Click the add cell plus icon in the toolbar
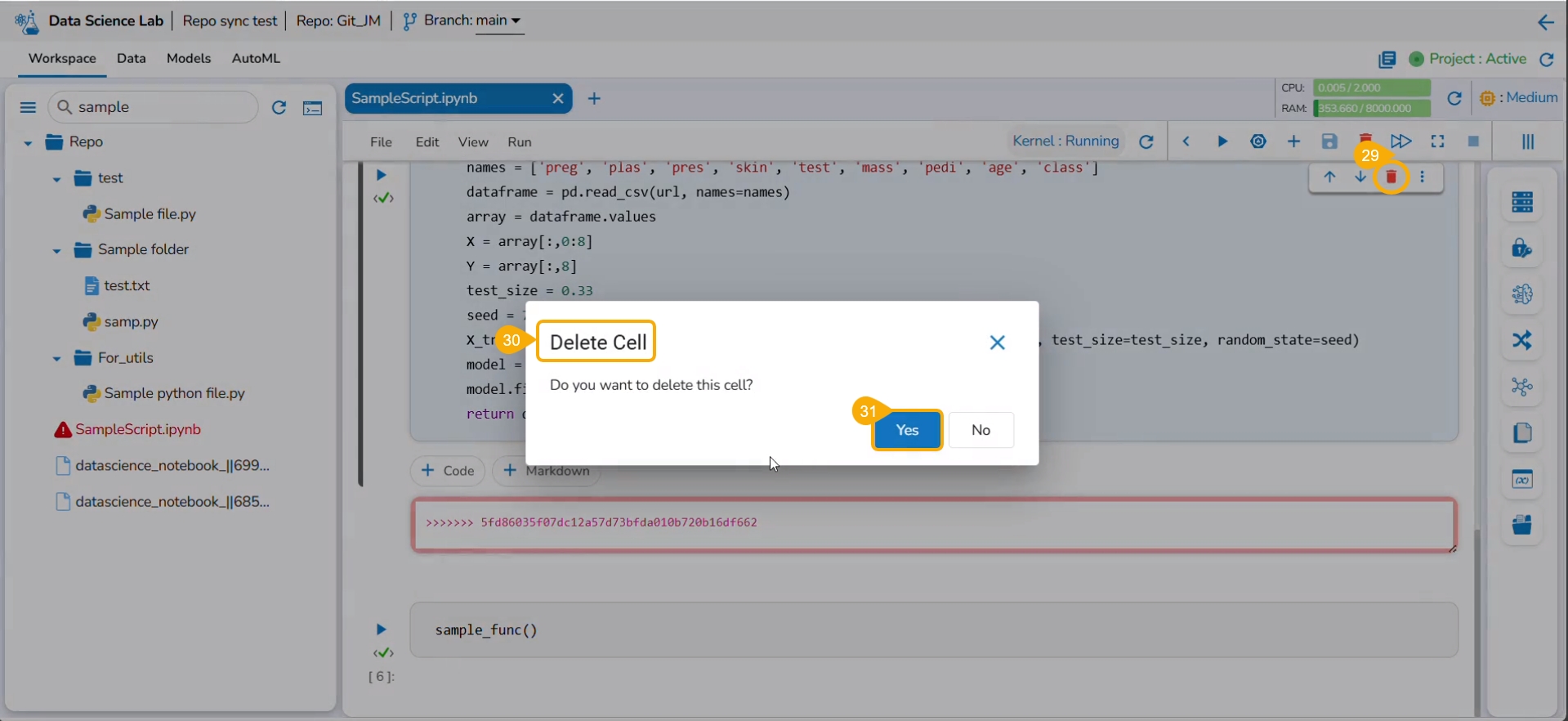The width and height of the screenshot is (1568, 721). click(1293, 141)
